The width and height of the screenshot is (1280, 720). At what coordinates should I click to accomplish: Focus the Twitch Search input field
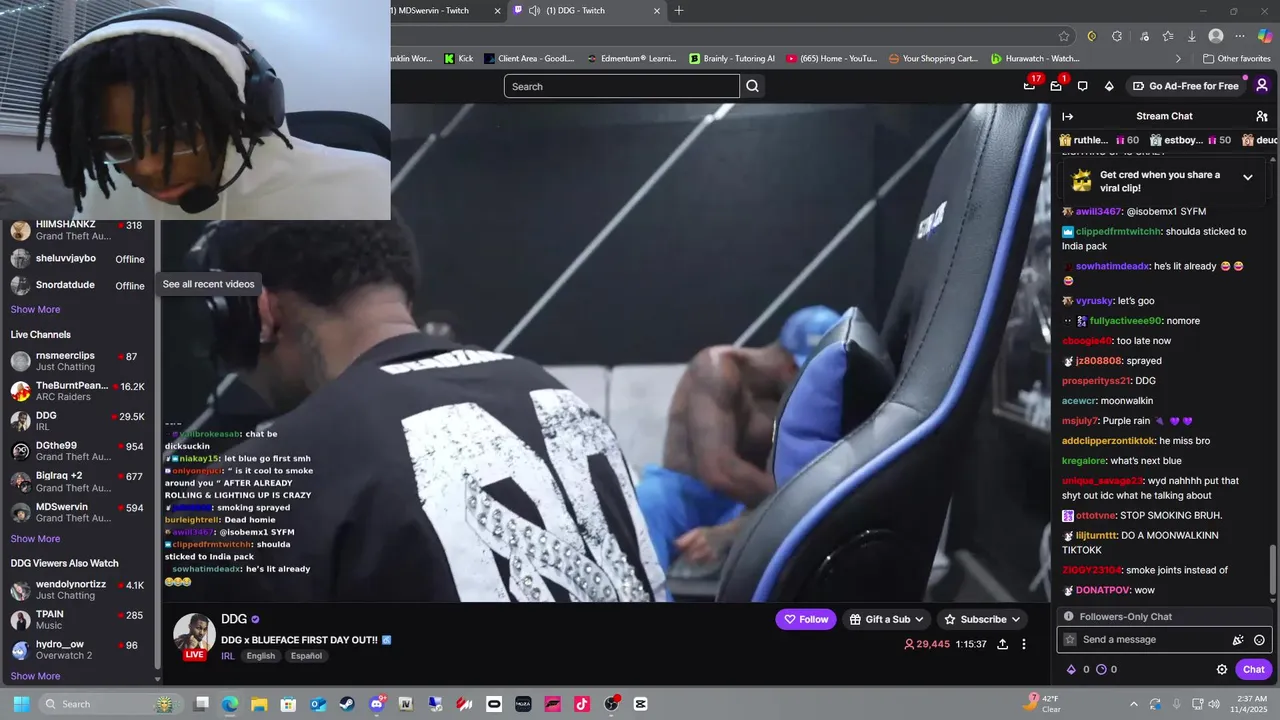622,86
